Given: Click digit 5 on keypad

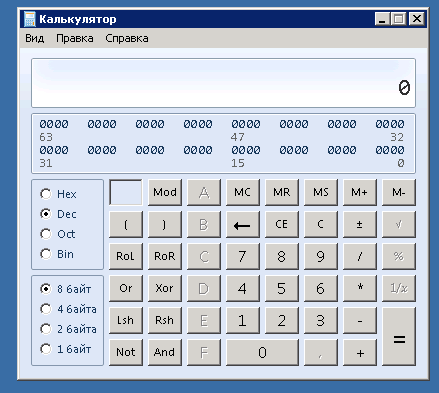Looking at the screenshot, I should (x=282, y=288).
